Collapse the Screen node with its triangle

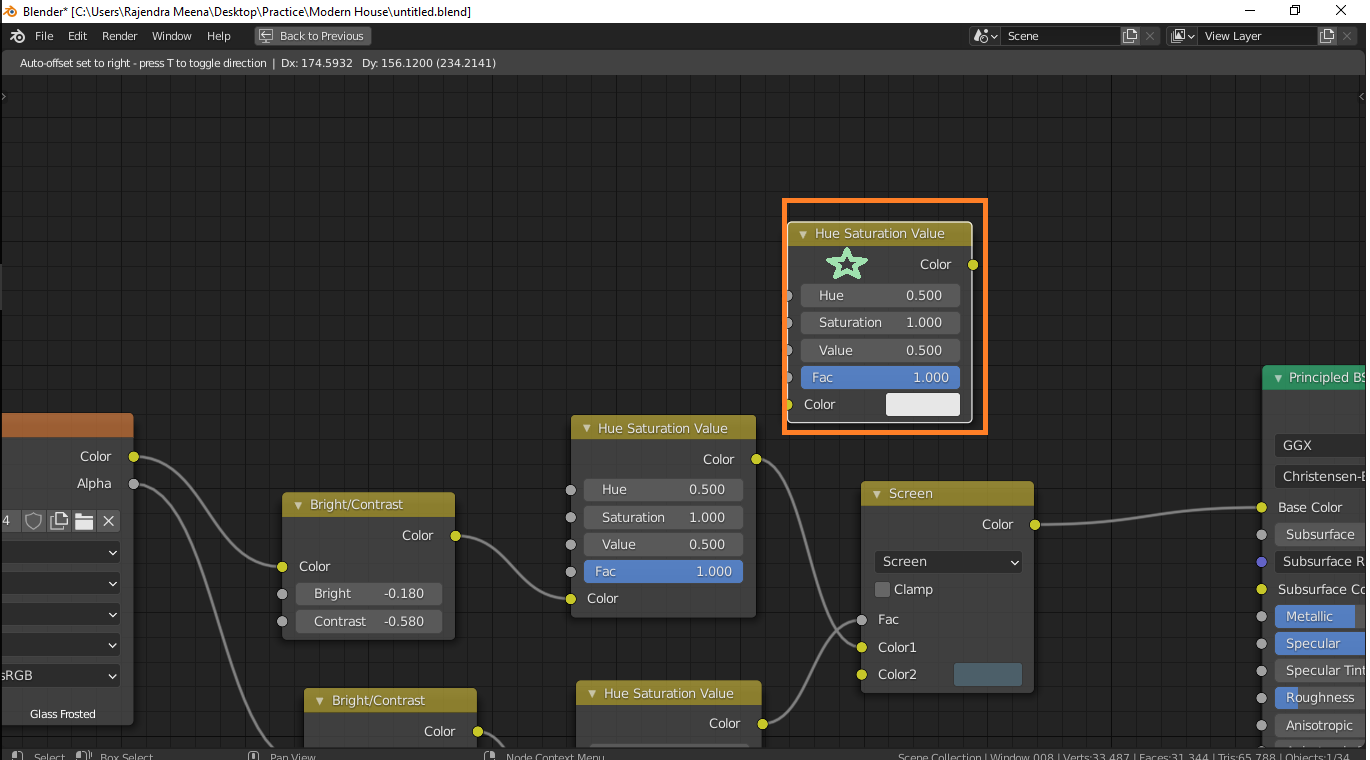click(x=876, y=494)
